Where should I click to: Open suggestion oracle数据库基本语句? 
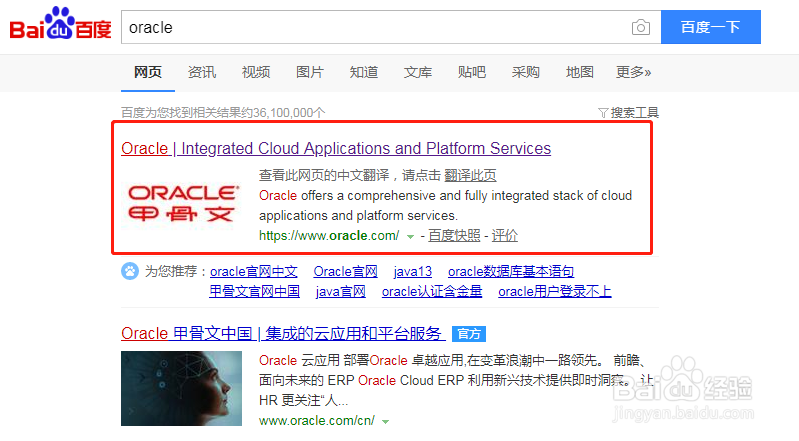511,271
